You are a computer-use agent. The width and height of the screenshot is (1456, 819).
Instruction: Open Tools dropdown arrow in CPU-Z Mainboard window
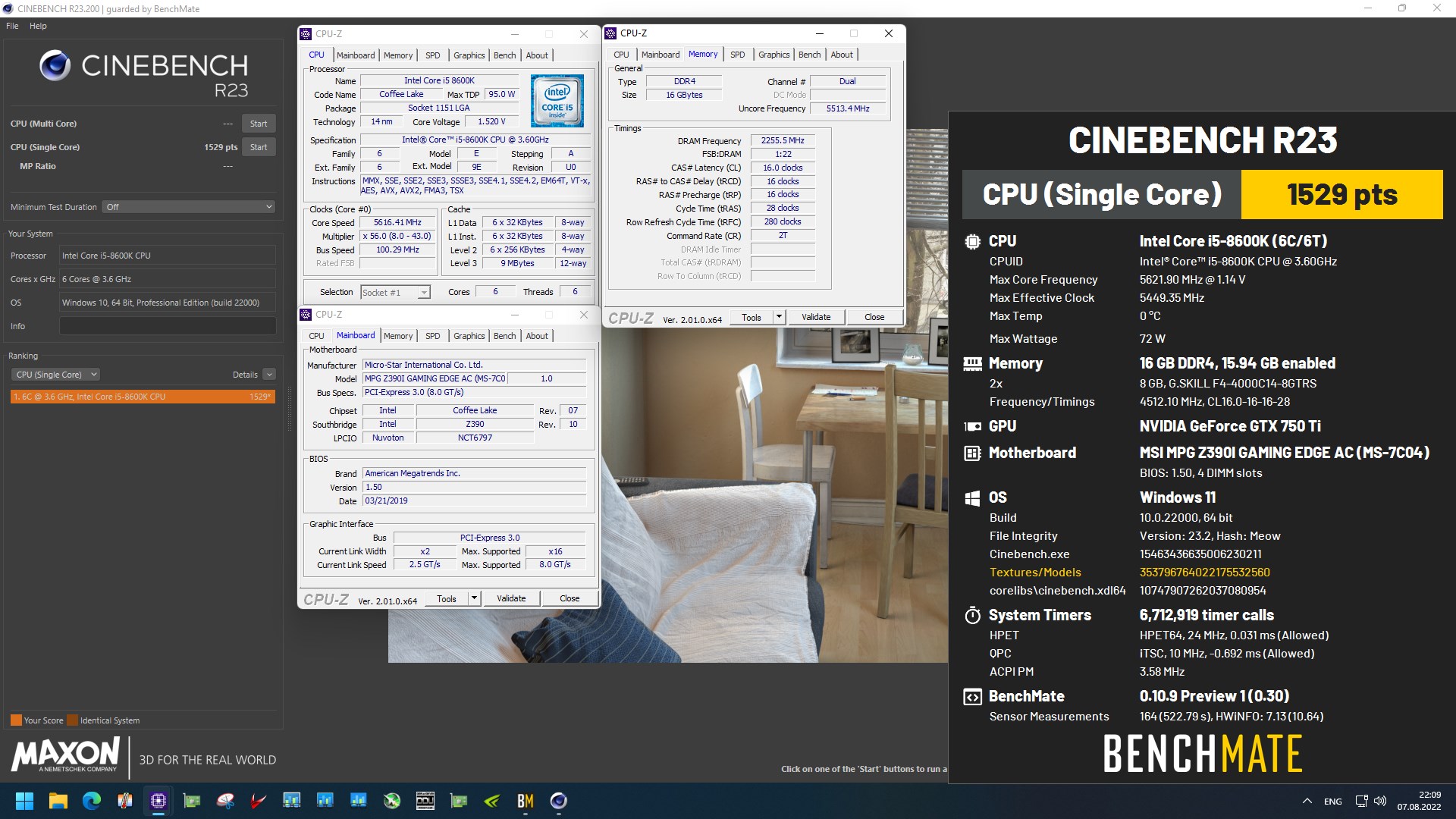click(474, 598)
